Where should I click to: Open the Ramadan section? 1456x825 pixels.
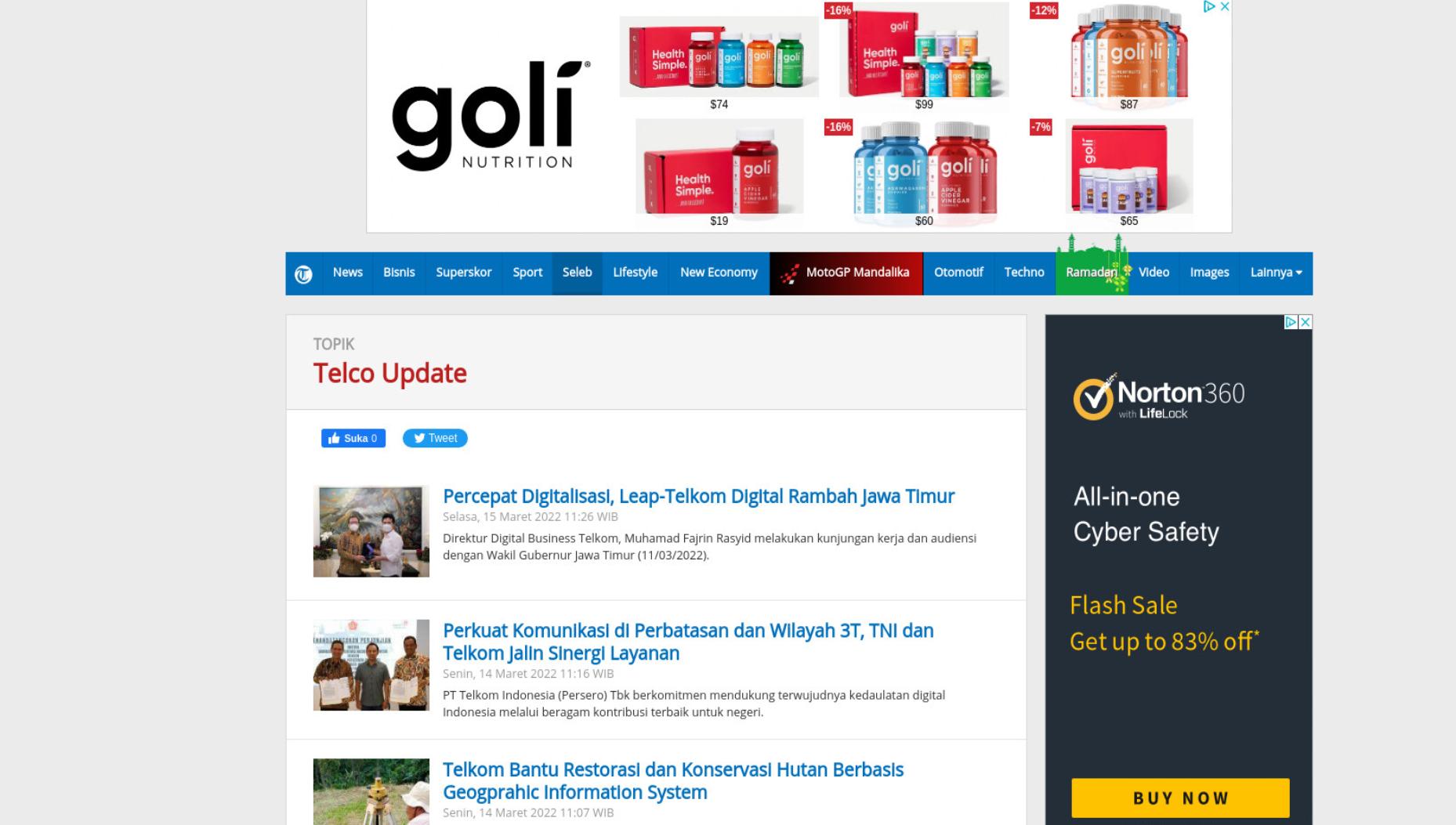tap(1092, 273)
